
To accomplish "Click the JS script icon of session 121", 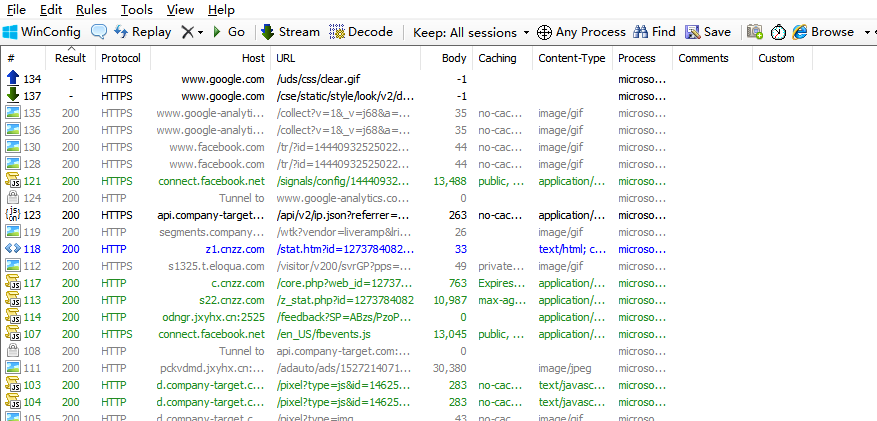I will (13, 181).
